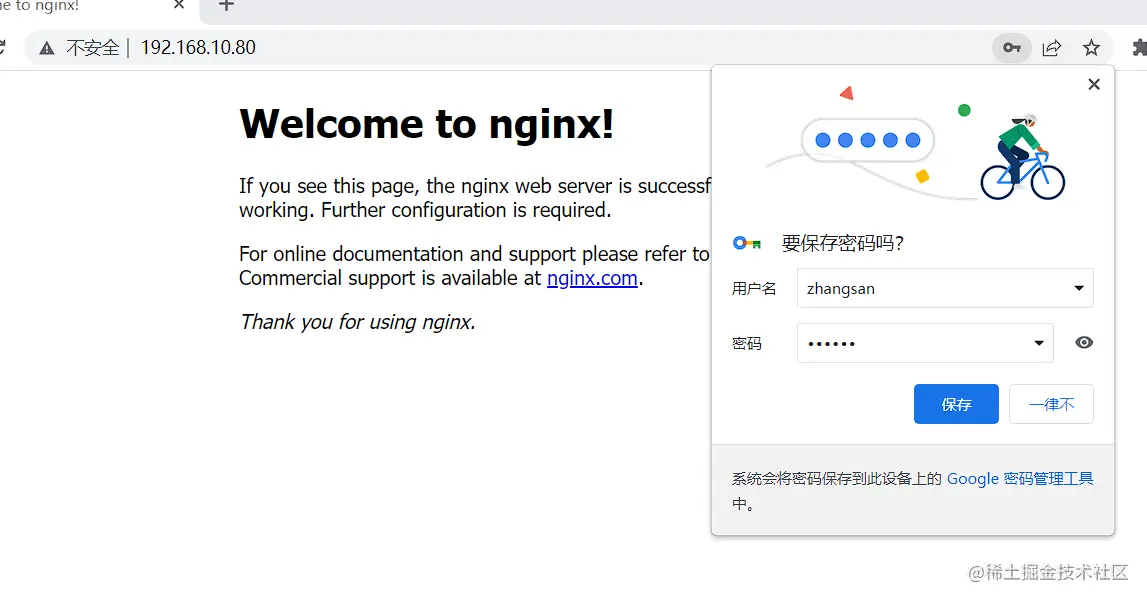Open the nginx.com link on the page
The width and height of the screenshot is (1147, 601).
592,278
